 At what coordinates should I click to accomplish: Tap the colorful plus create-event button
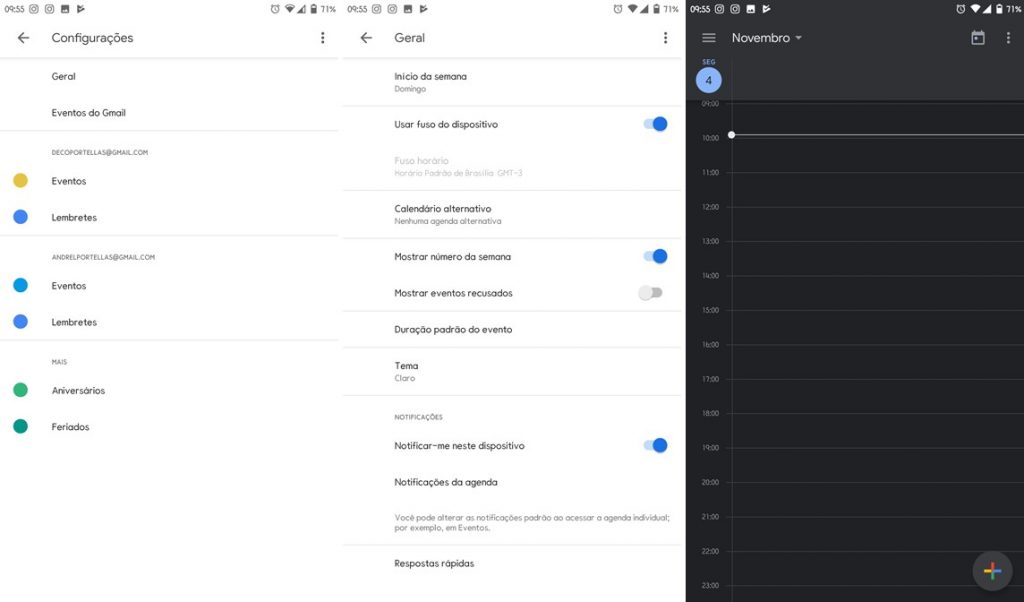(x=992, y=571)
